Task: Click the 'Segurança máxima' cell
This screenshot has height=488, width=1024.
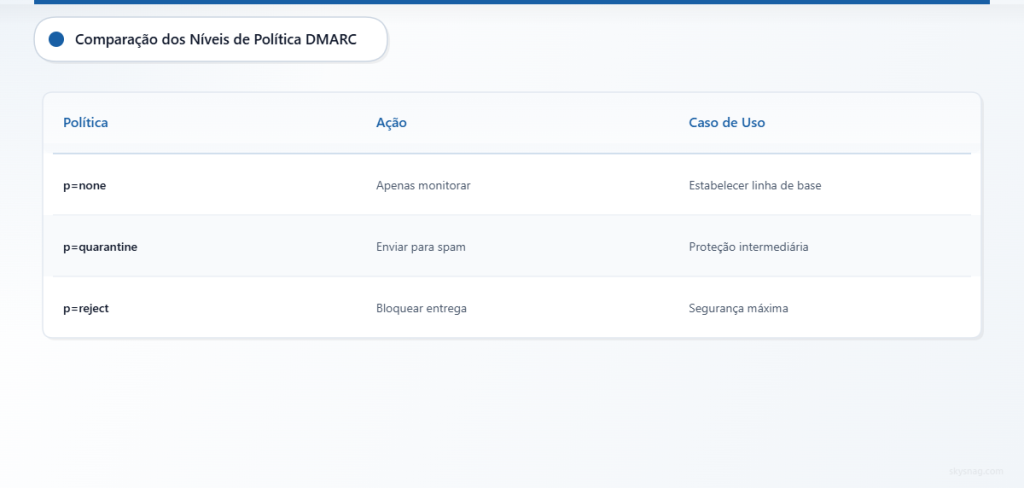Action: (739, 308)
